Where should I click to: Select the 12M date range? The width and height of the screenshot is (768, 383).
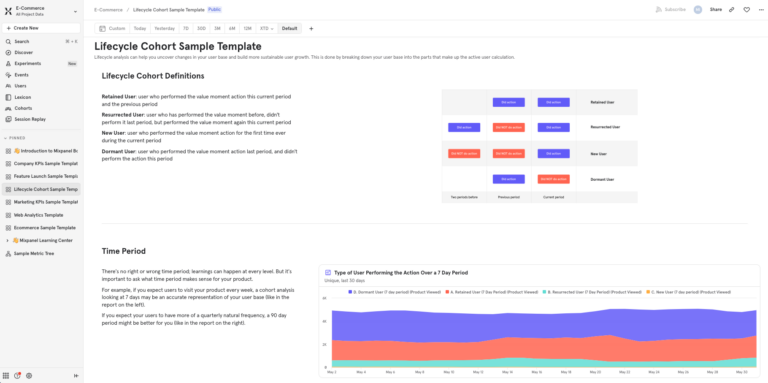tap(248, 28)
